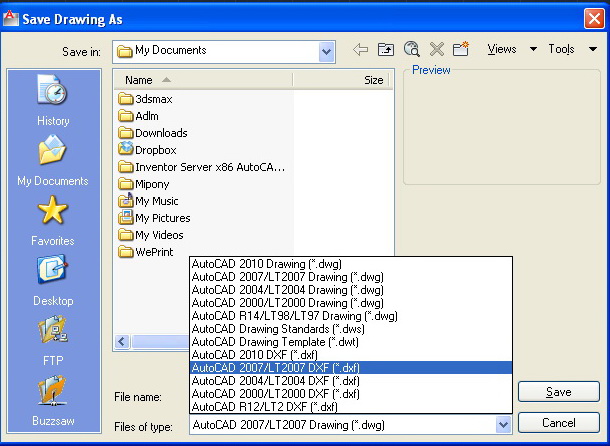The height and width of the screenshot is (446, 610).
Task: Select the My Music folder
Action: pyautogui.click(x=148, y=201)
